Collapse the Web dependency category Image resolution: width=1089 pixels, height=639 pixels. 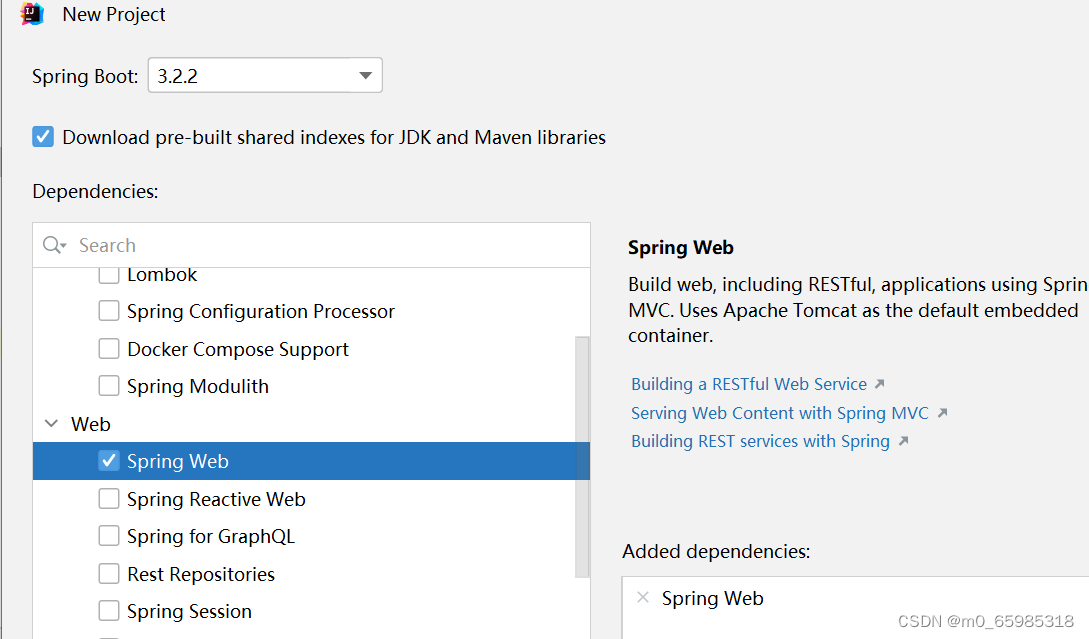52,424
